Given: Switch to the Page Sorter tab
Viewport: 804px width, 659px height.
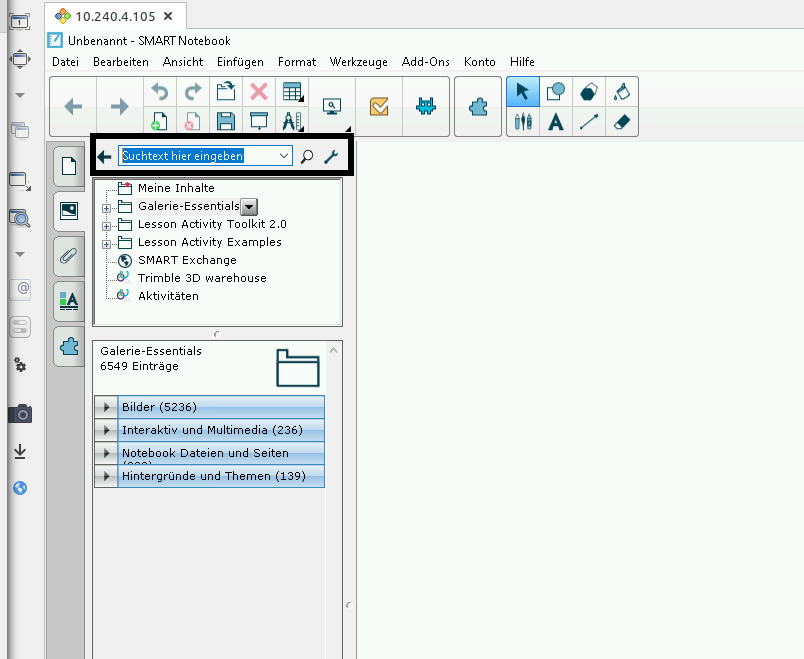Looking at the screenshot, I should tap(69, 166).
